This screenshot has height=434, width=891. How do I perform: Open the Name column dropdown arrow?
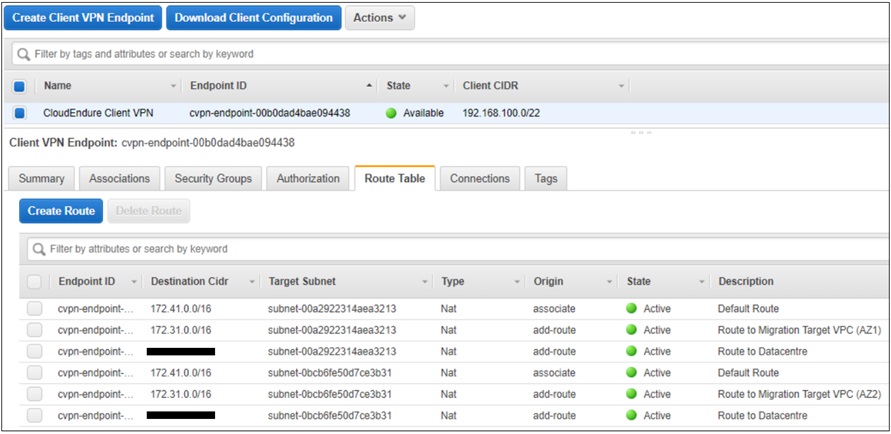(x=173, y=86)
